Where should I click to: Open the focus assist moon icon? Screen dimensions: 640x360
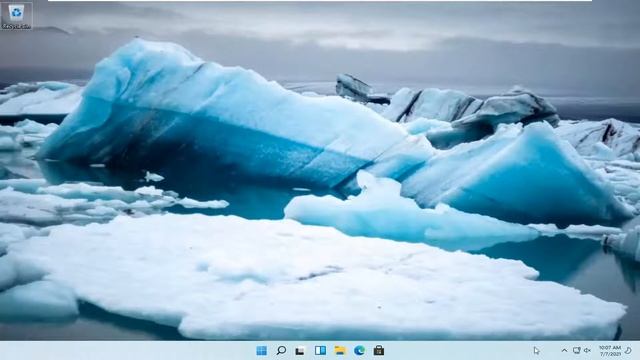[629, 351]
